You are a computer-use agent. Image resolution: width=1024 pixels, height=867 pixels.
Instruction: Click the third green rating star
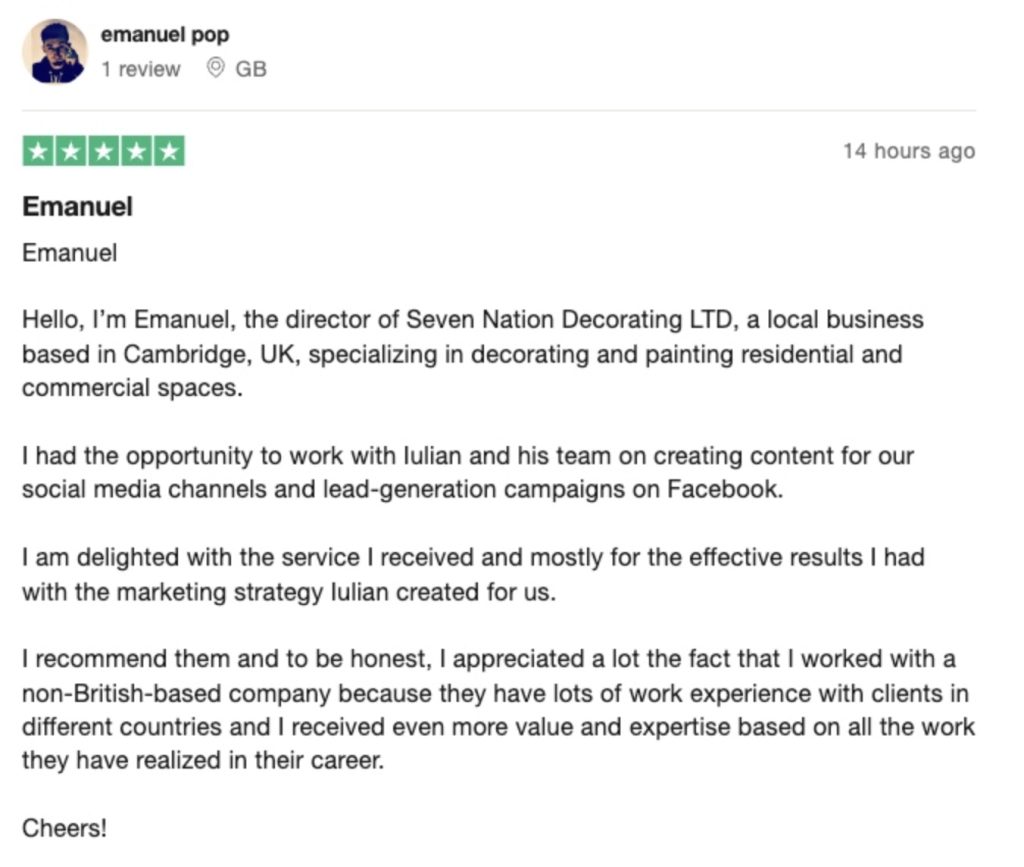(104, 152)
